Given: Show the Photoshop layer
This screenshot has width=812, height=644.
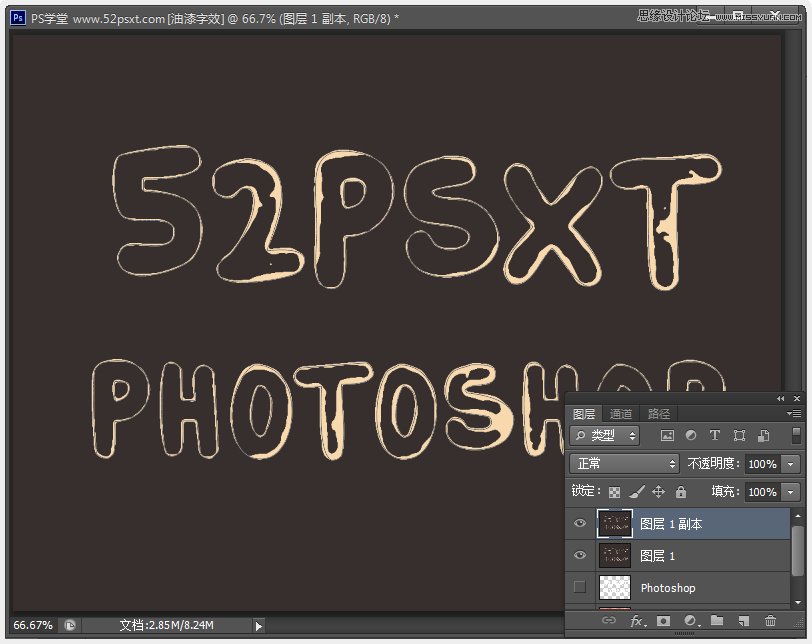Looking at the screenshot, I should tap(580, 587).
